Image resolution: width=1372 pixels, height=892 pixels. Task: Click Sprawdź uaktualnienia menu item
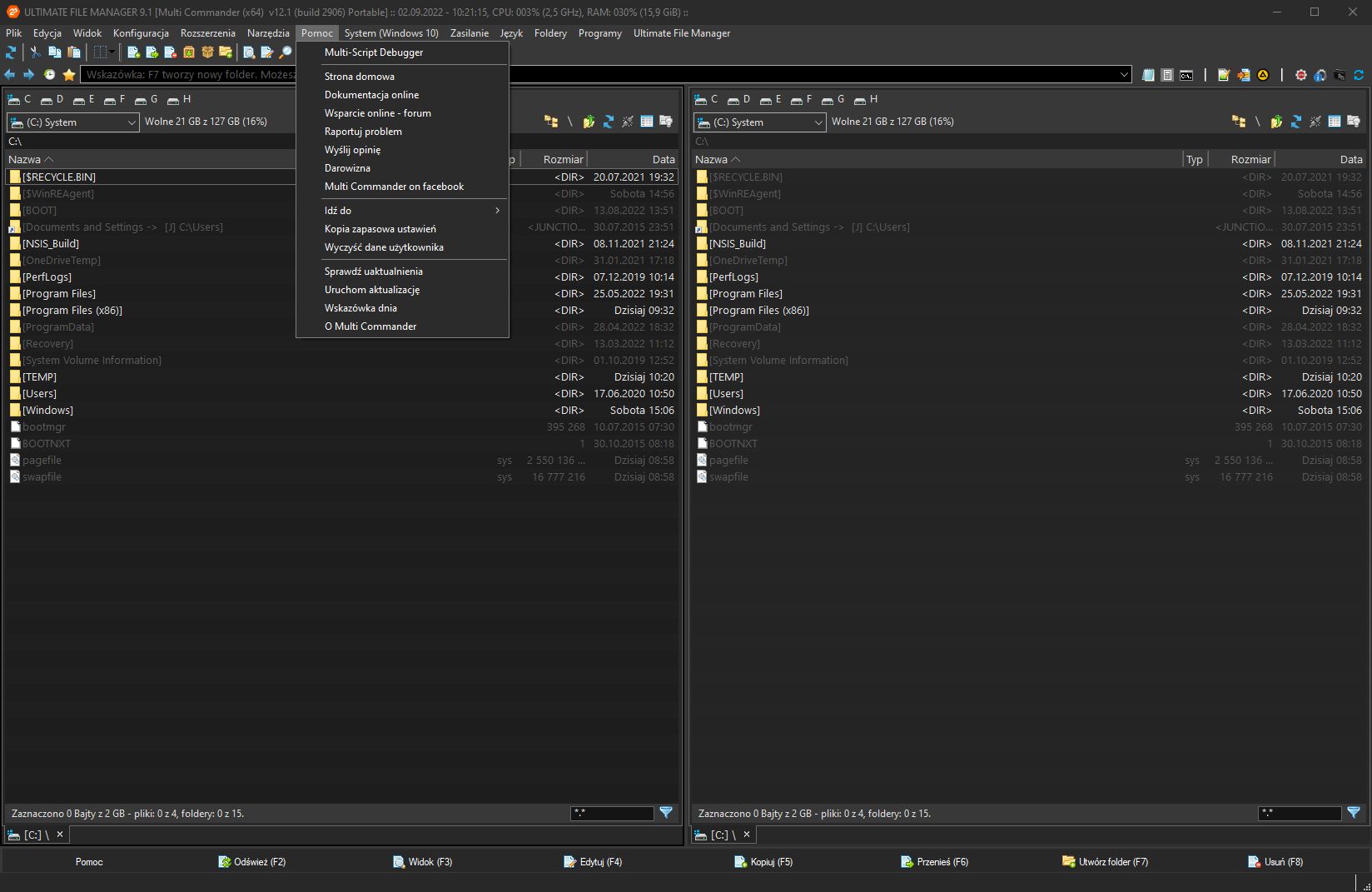coord(402,272)
